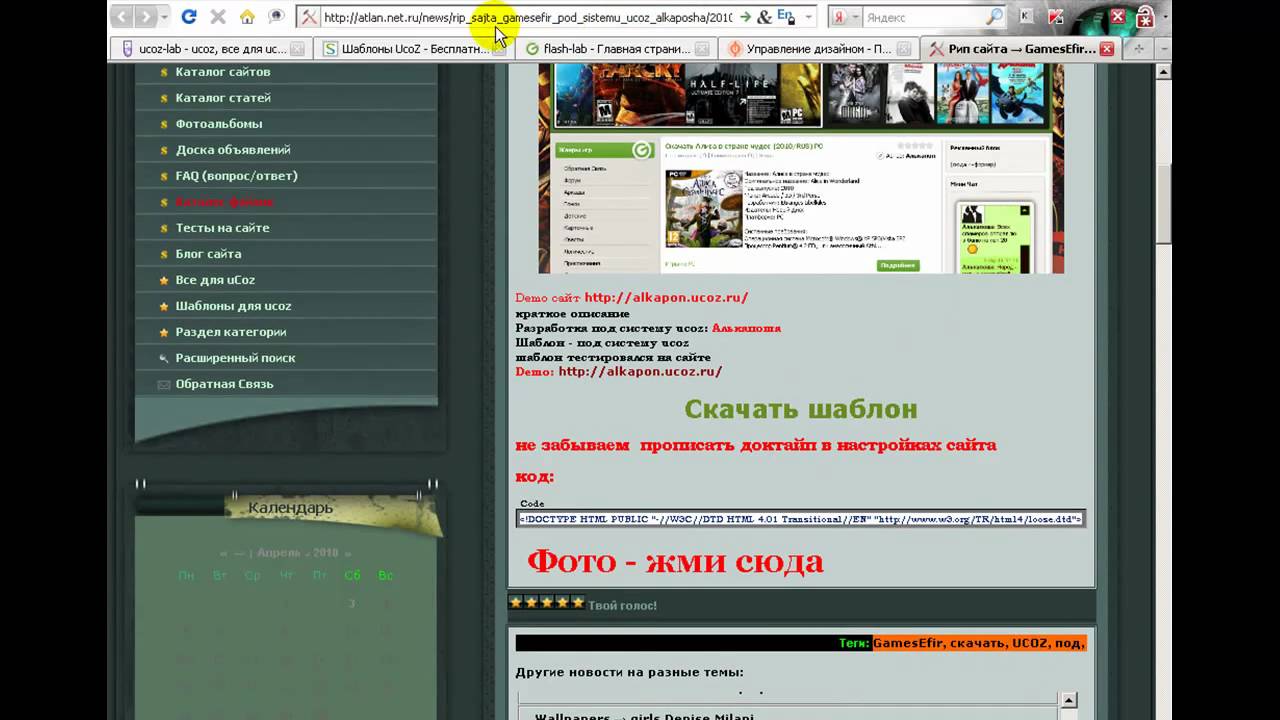This screenshot has height=720, width=1280.
Task: Open 'Шаблоны для ucoz' sidebar item
Action: 233,306
